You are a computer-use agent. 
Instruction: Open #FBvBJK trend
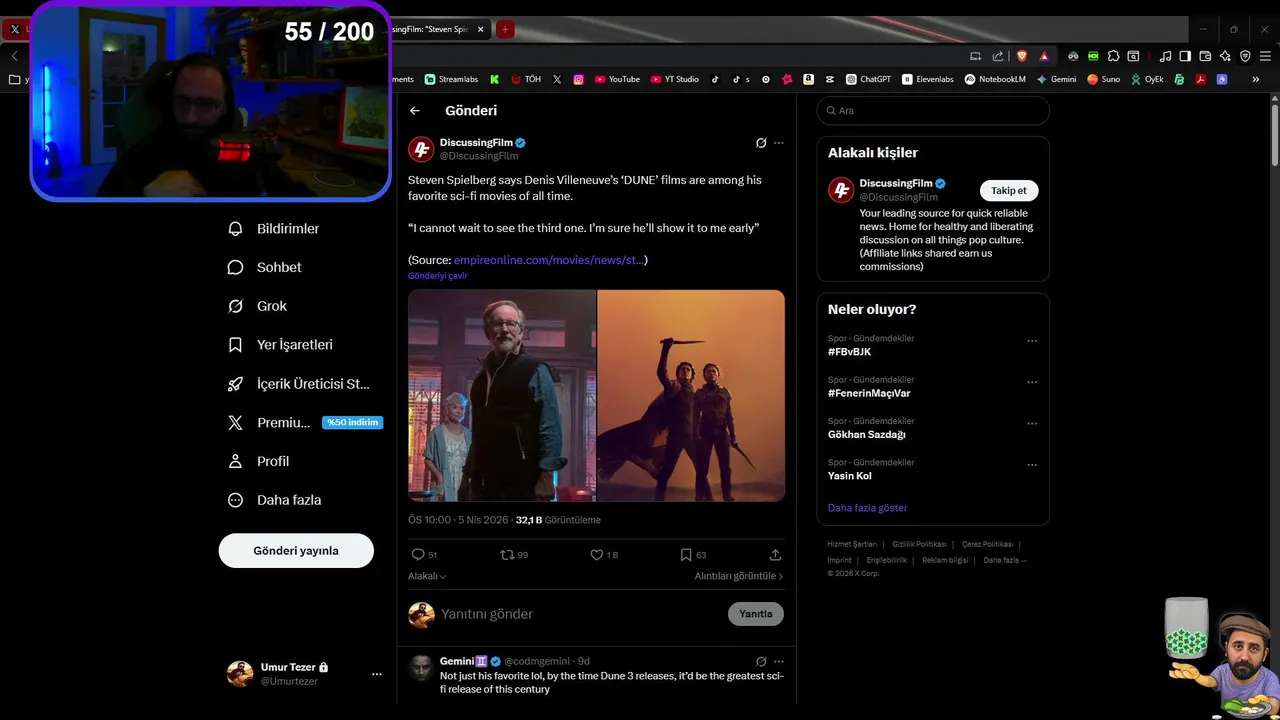[x=849, y=352]
